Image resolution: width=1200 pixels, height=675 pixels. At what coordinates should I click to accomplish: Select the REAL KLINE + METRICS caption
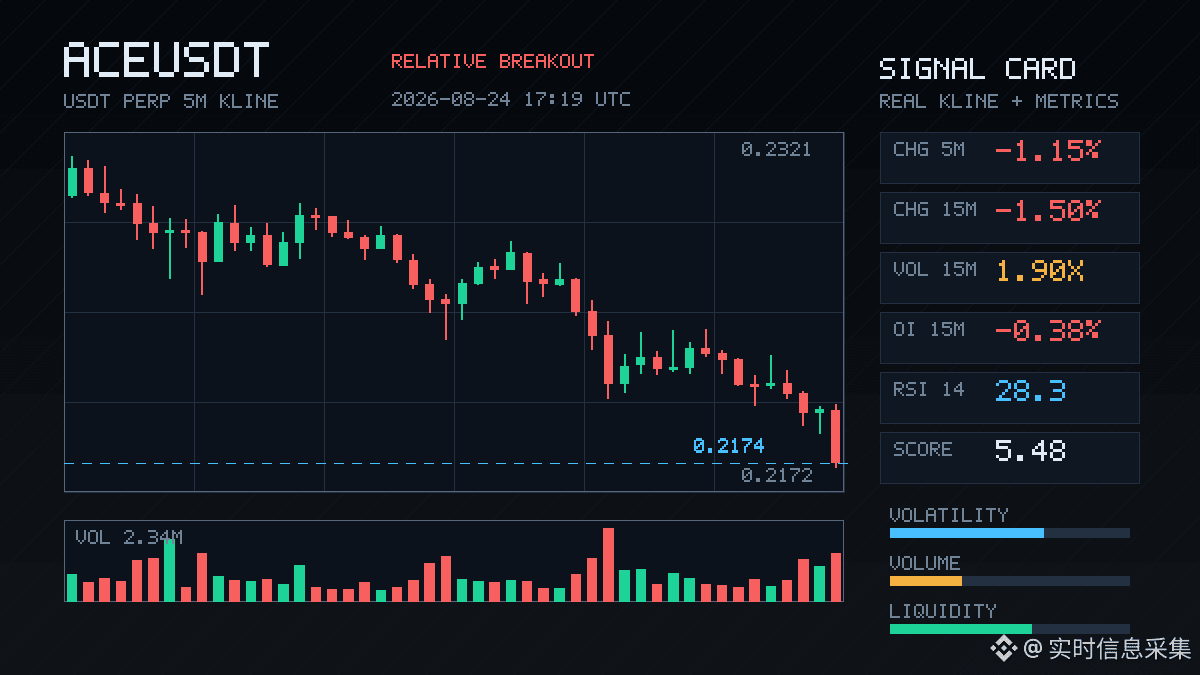coord(999,101)
